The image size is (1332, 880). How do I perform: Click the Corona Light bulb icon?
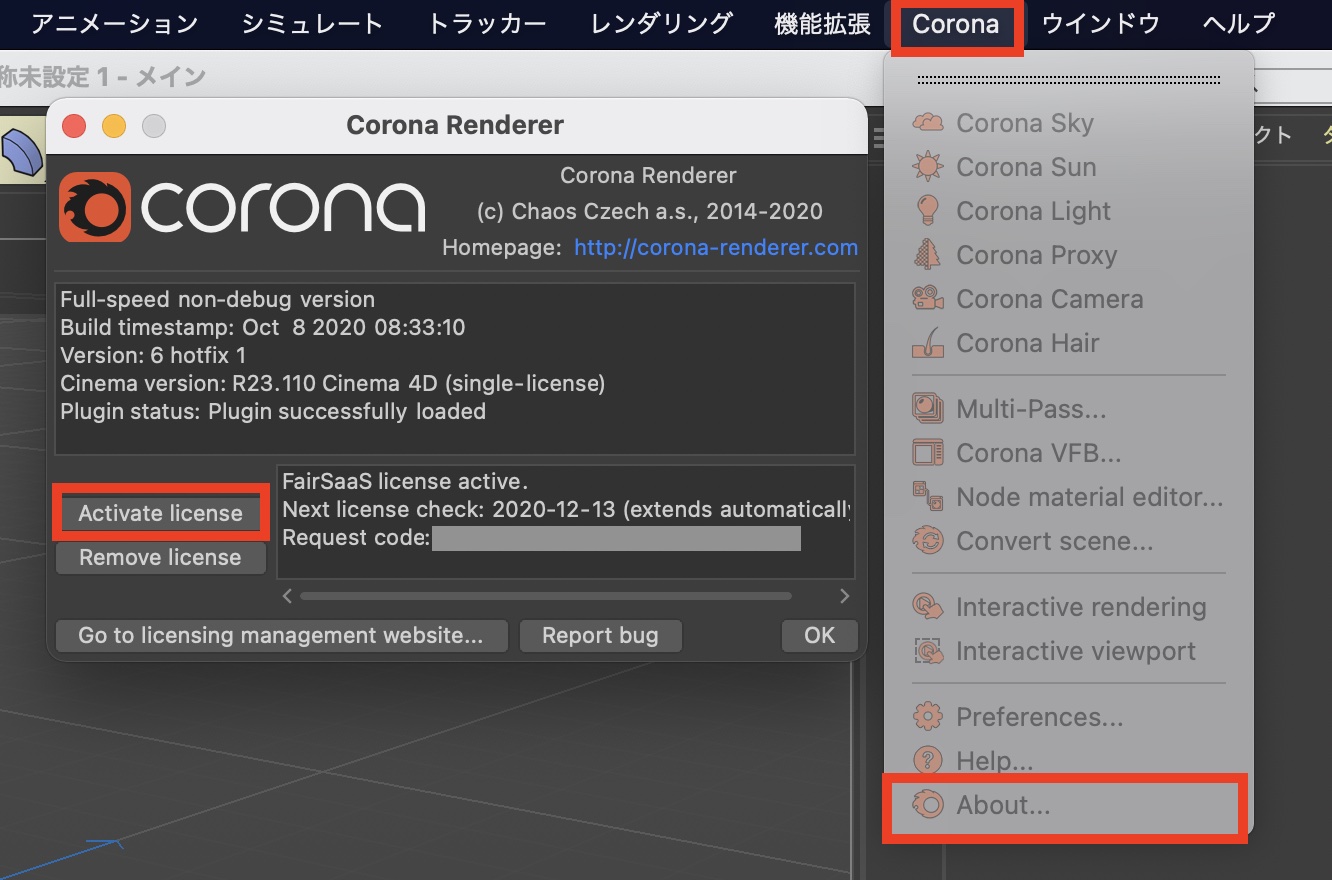(928, 211)
